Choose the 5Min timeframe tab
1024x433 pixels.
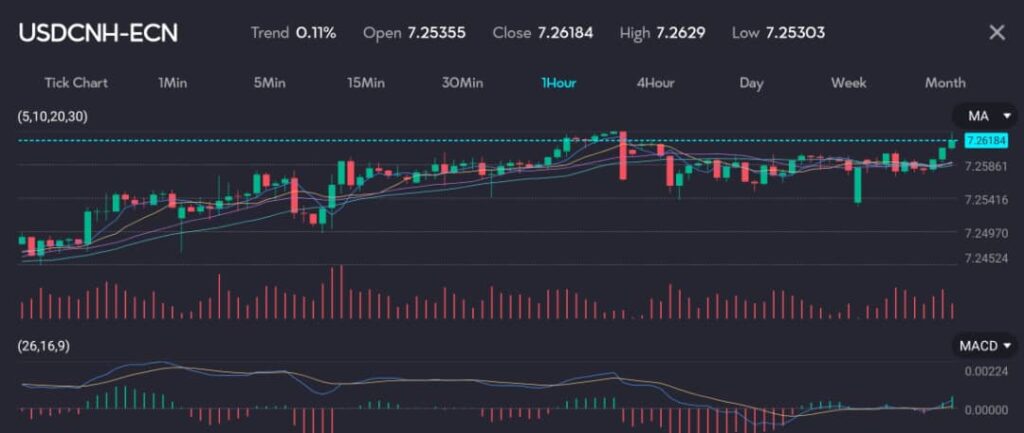click(x=269, y=83)
